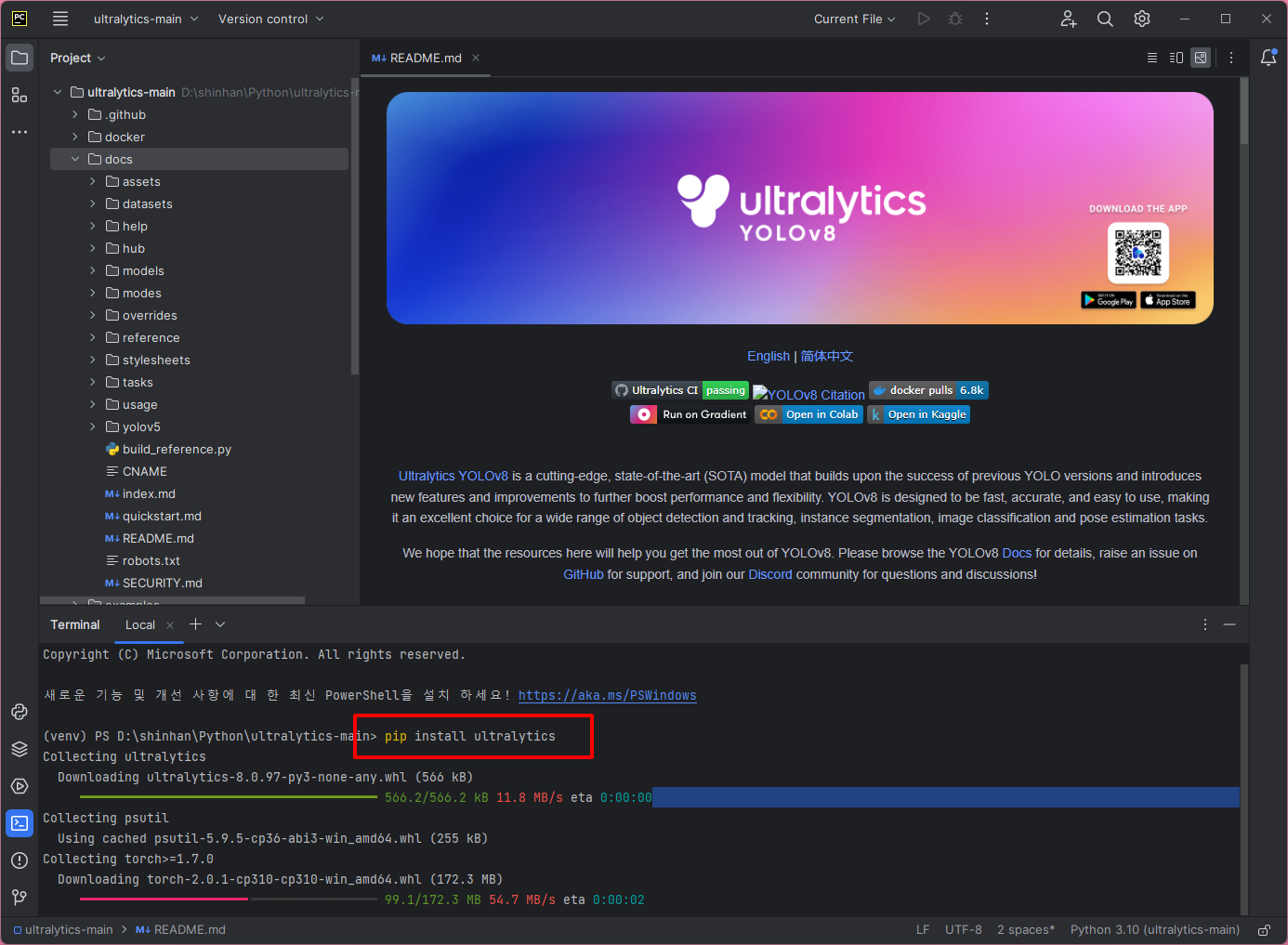
Task: Click Open in Kaggle badge
Action: pos(918,414)
